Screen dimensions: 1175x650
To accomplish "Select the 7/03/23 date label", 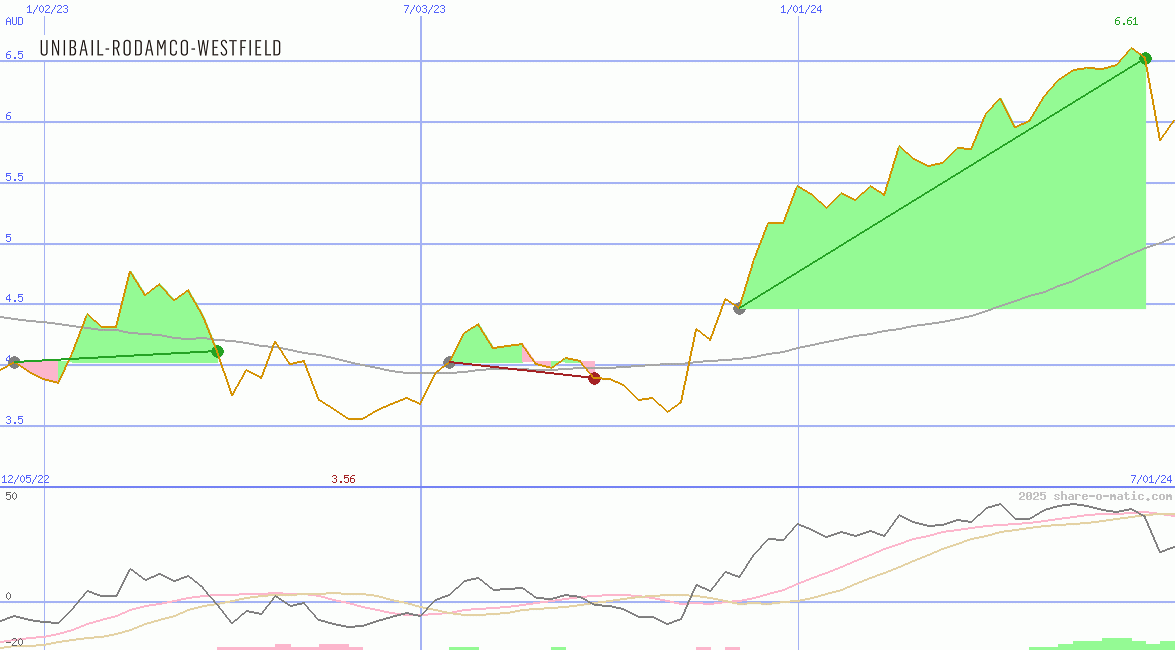I will (424, 9).
